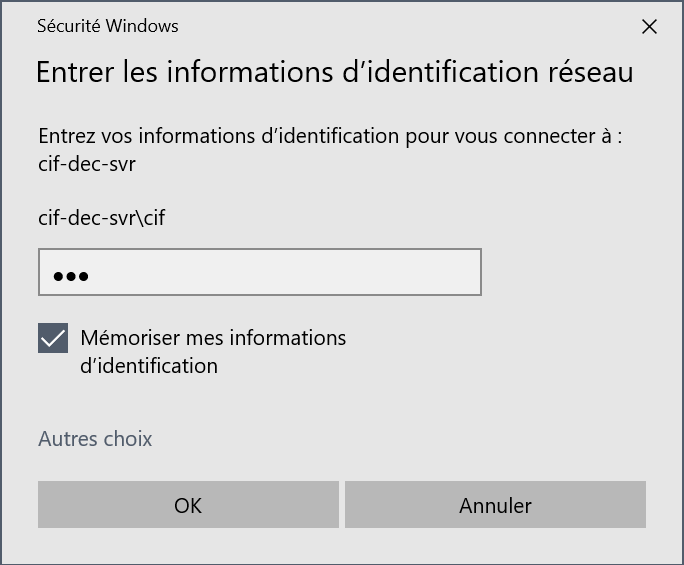
Task: Confirm credentials with the OK button
Action: point(188,505)
